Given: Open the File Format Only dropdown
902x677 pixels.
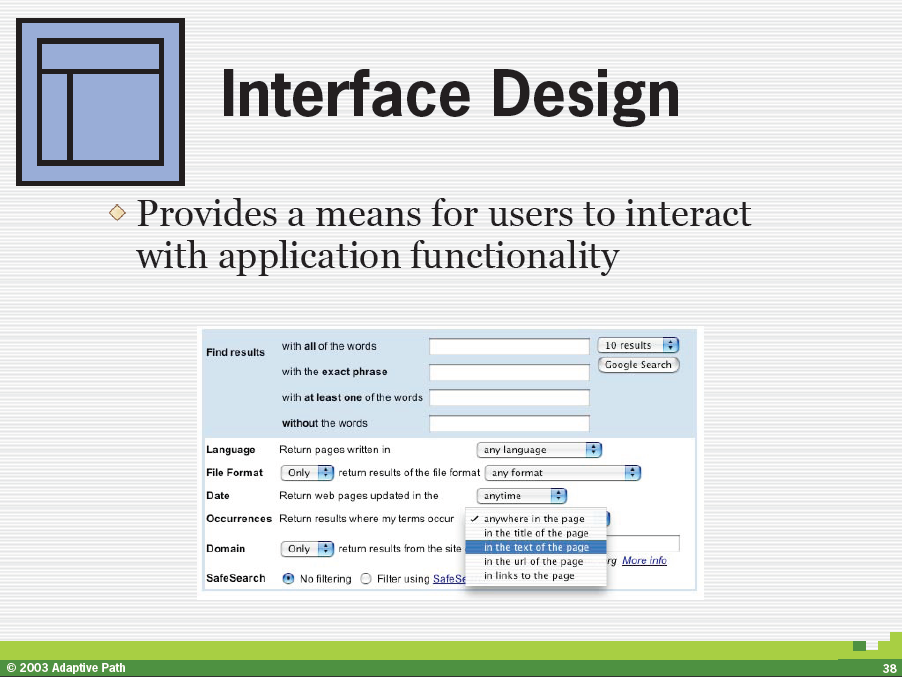Looking at the screenshot, I should (308, 472).
